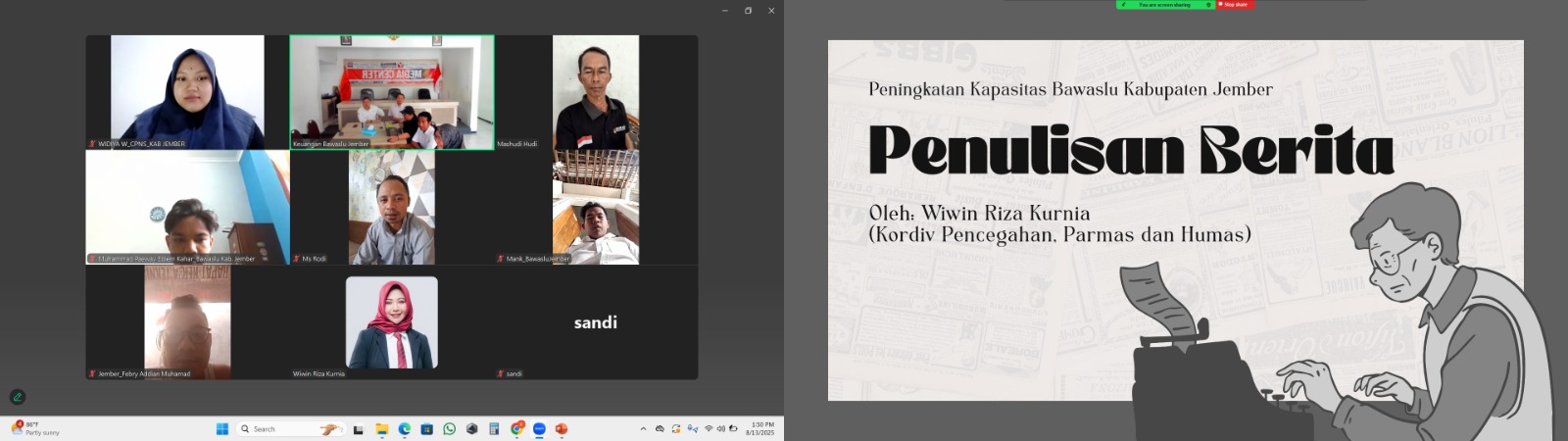Click the dark cube app icon on the taskbar
The height and width of the screenshot is (441, 1568).
(x=471, y=429)
